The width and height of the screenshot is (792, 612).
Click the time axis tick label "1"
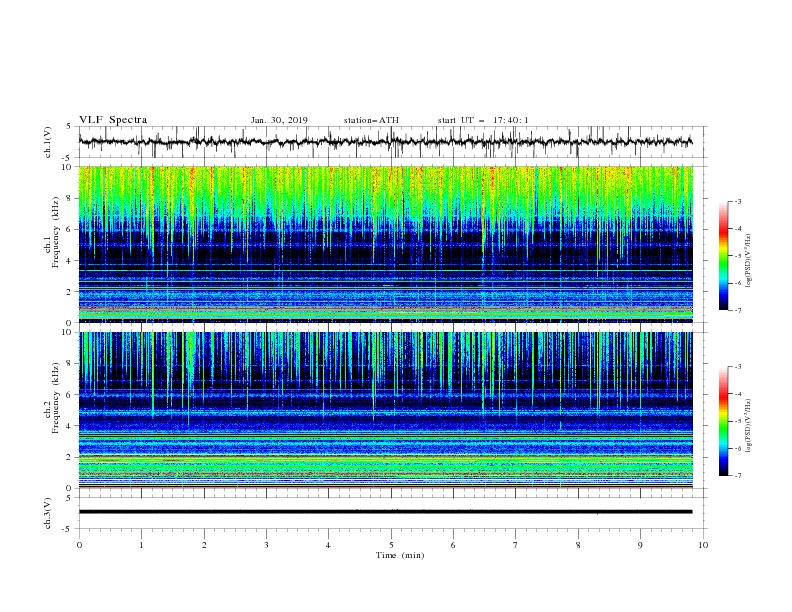[x=141, y=545]
